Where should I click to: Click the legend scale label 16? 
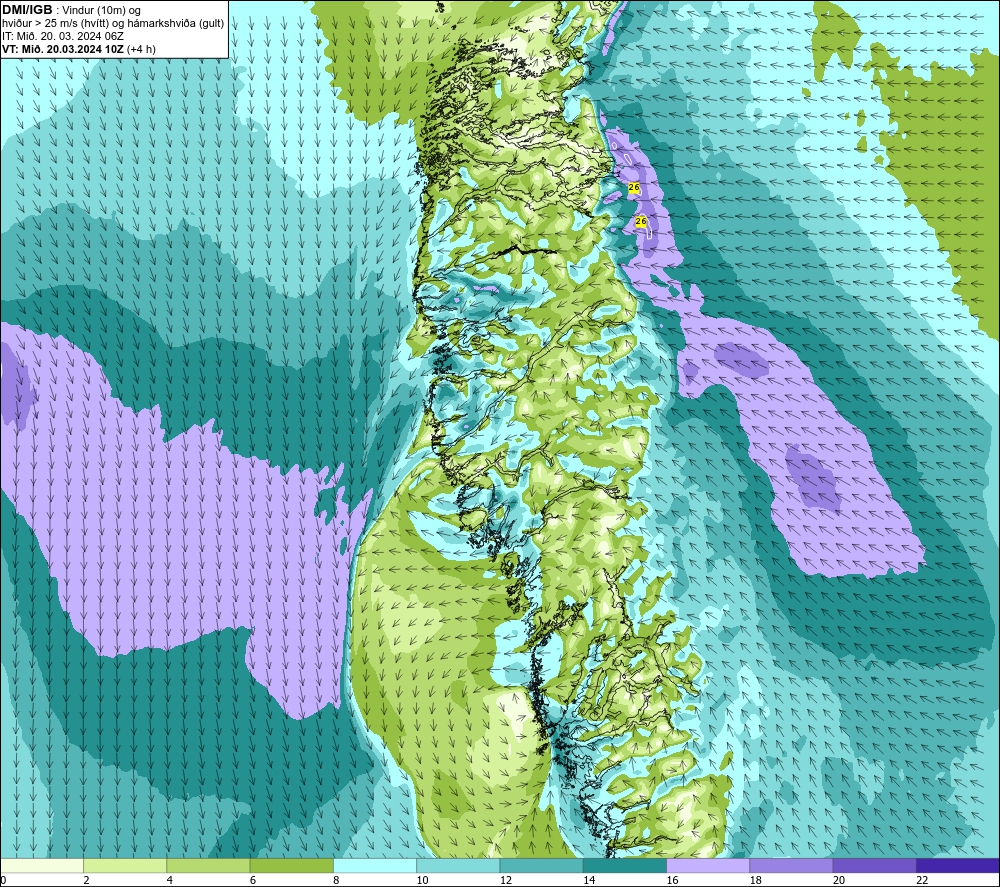coord(672,881)
